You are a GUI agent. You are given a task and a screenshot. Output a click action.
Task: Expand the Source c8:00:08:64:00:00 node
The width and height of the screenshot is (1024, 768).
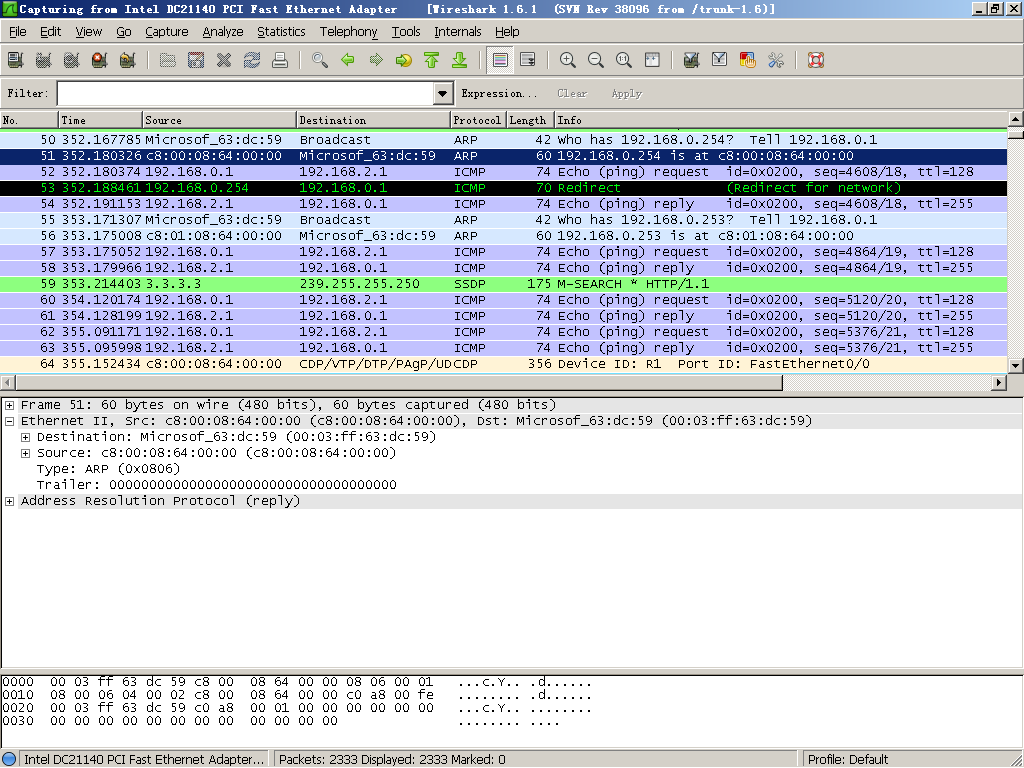pyautogui.click(x=25, y=453)
